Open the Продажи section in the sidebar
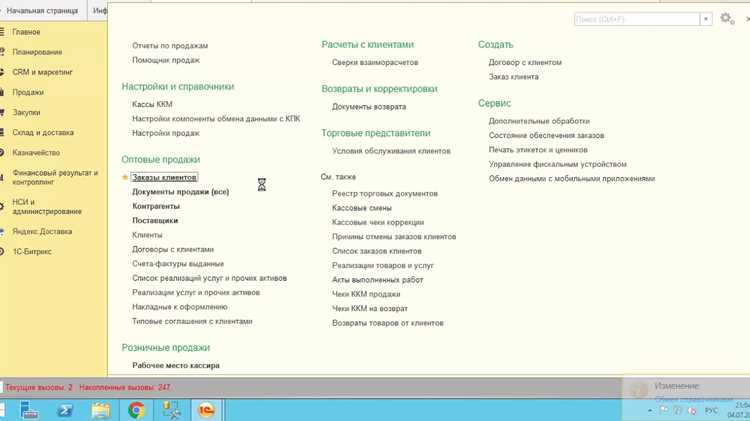The width and height of the screenshot is (750, 421). click(x=28, y=92)
